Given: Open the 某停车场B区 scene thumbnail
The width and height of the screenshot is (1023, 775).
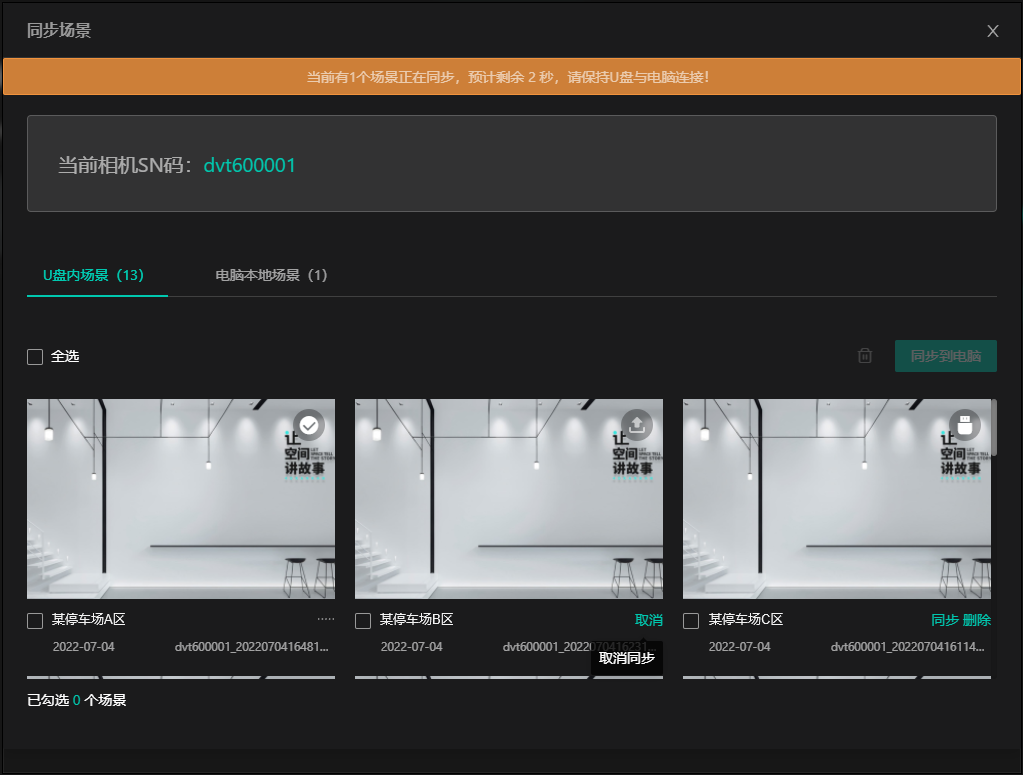Looking at the screenshot, I should (509, 499).
